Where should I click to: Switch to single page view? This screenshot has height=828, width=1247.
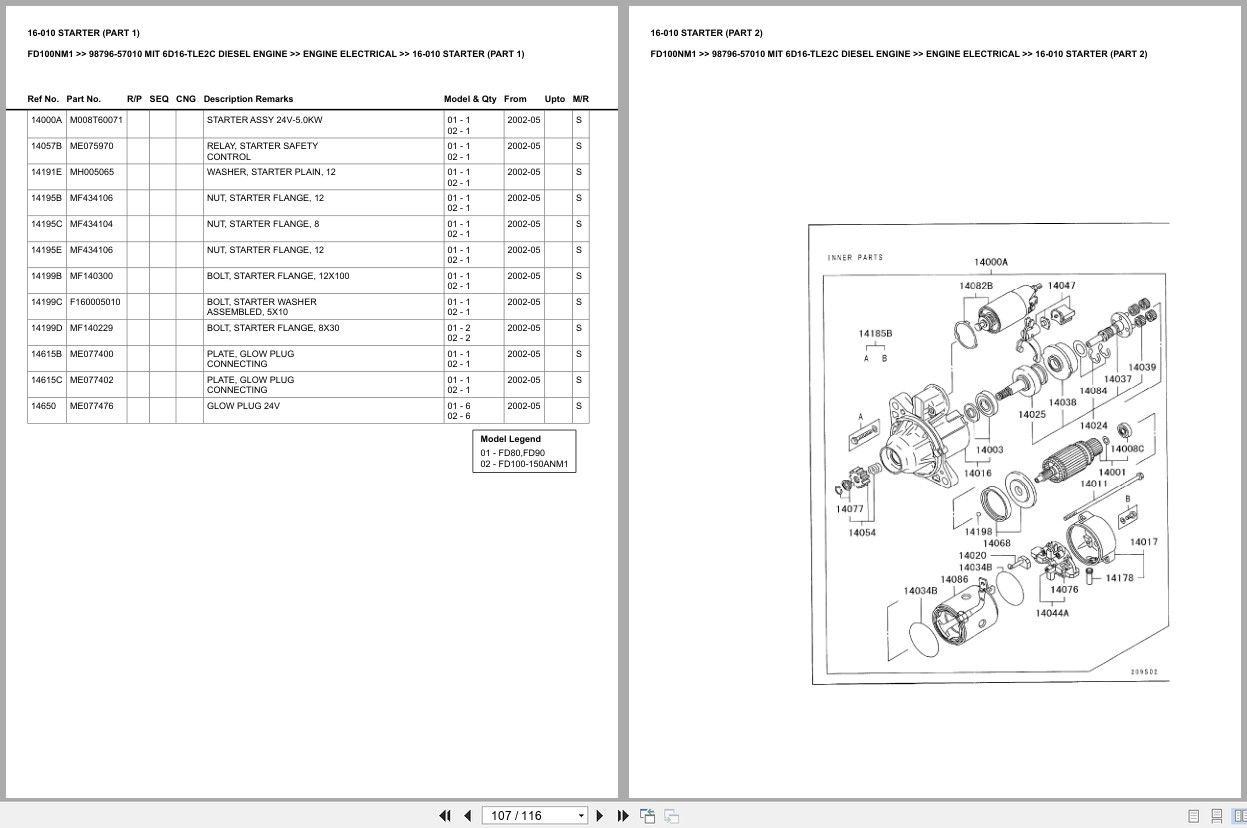[x=1194, y=816]
